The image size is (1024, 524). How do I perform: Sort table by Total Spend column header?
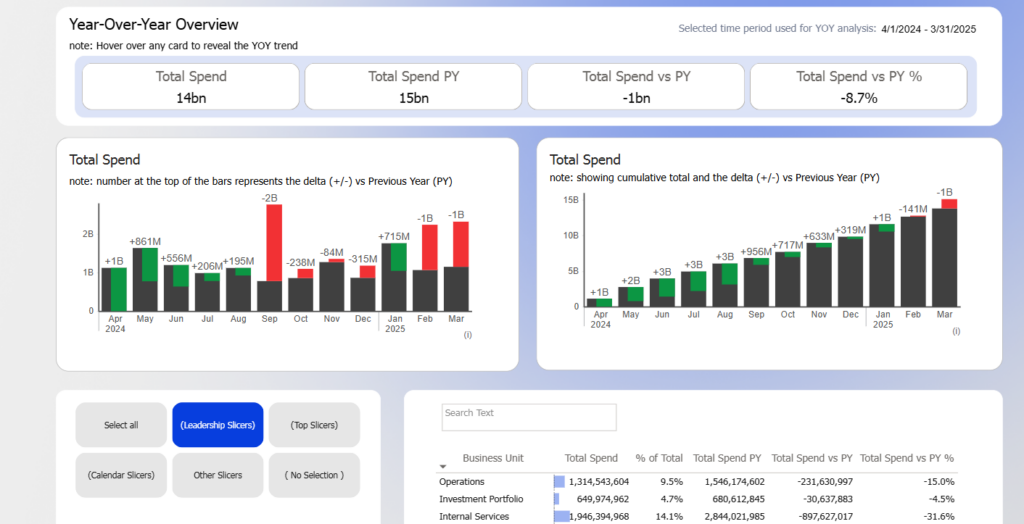591,458
